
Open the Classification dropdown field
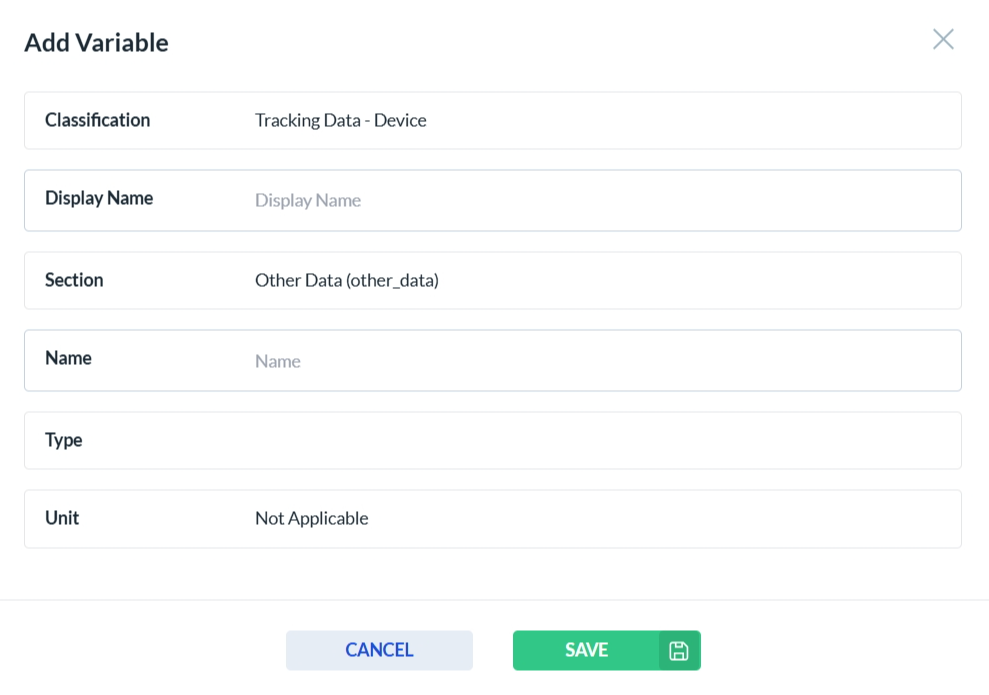[600, 121]
